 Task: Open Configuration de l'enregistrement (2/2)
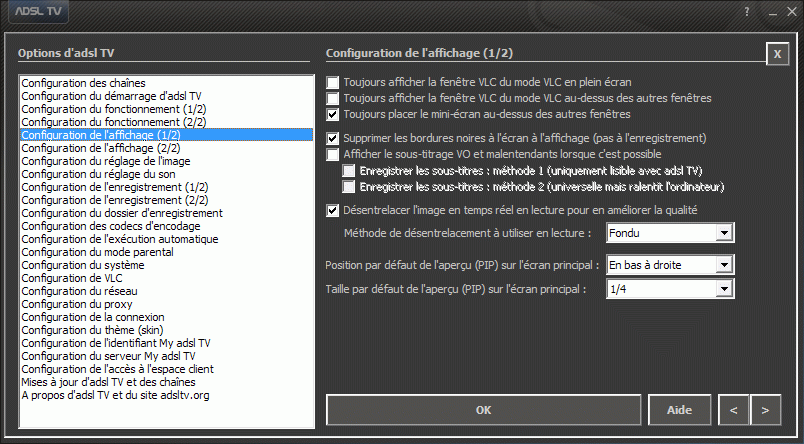click(167, 200)
